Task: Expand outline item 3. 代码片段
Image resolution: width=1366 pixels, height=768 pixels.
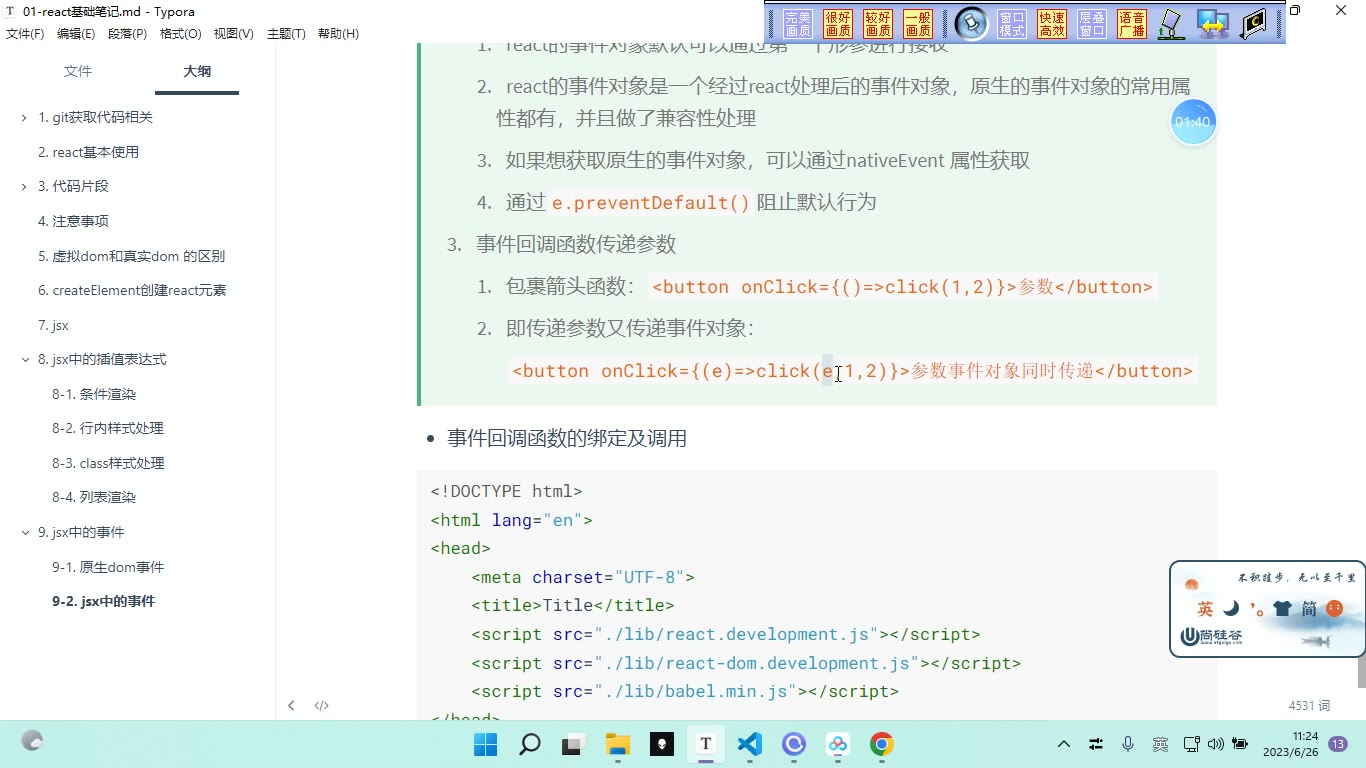Action: pos(24,187)
